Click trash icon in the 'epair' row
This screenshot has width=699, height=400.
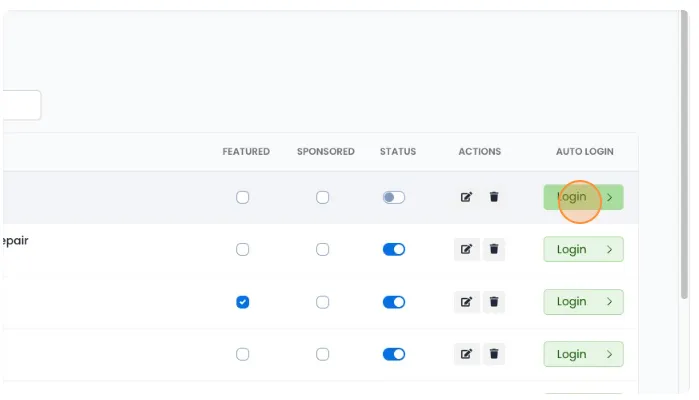point(494,249)
